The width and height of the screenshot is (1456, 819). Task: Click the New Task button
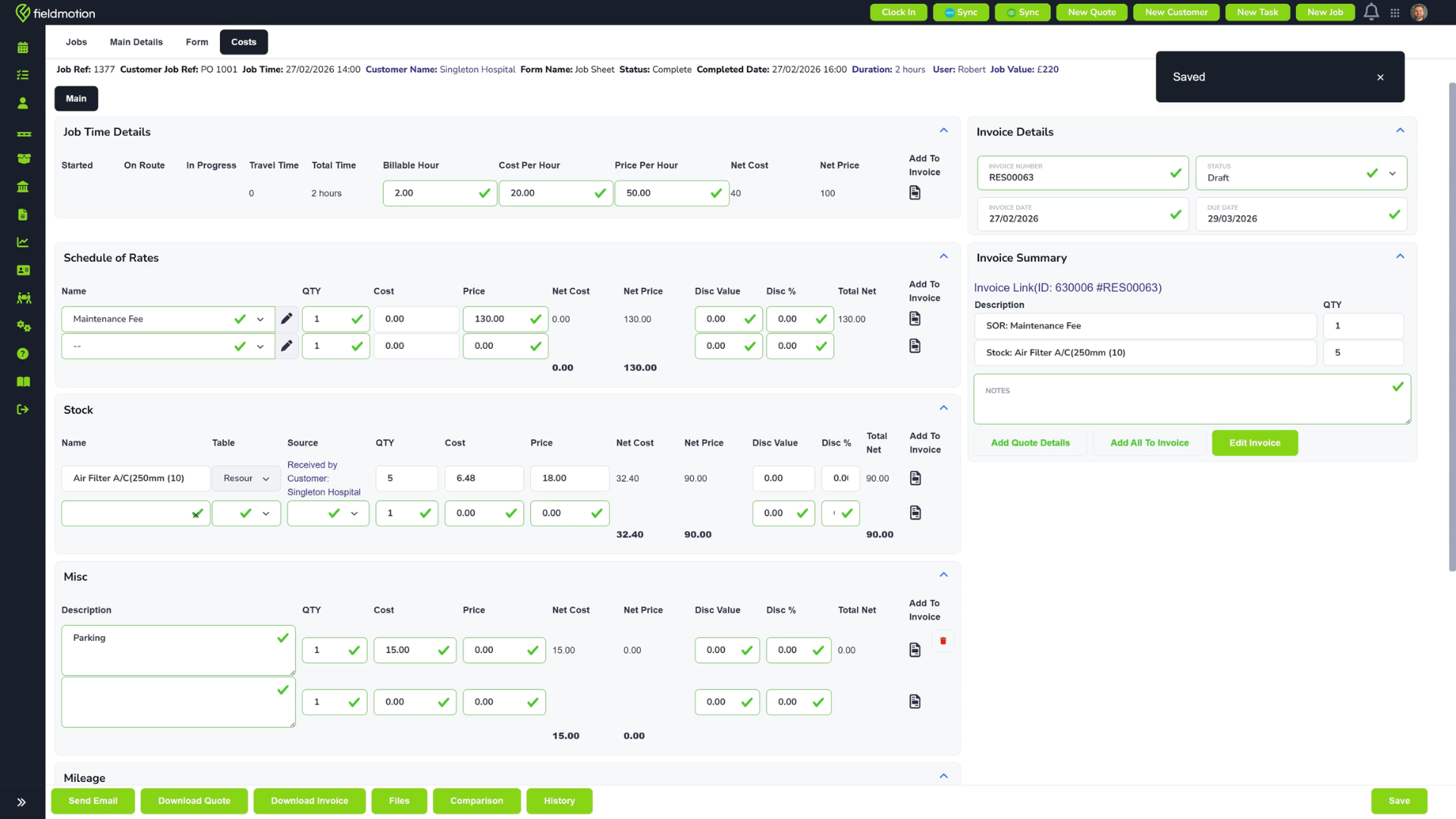pos(1257,12)
